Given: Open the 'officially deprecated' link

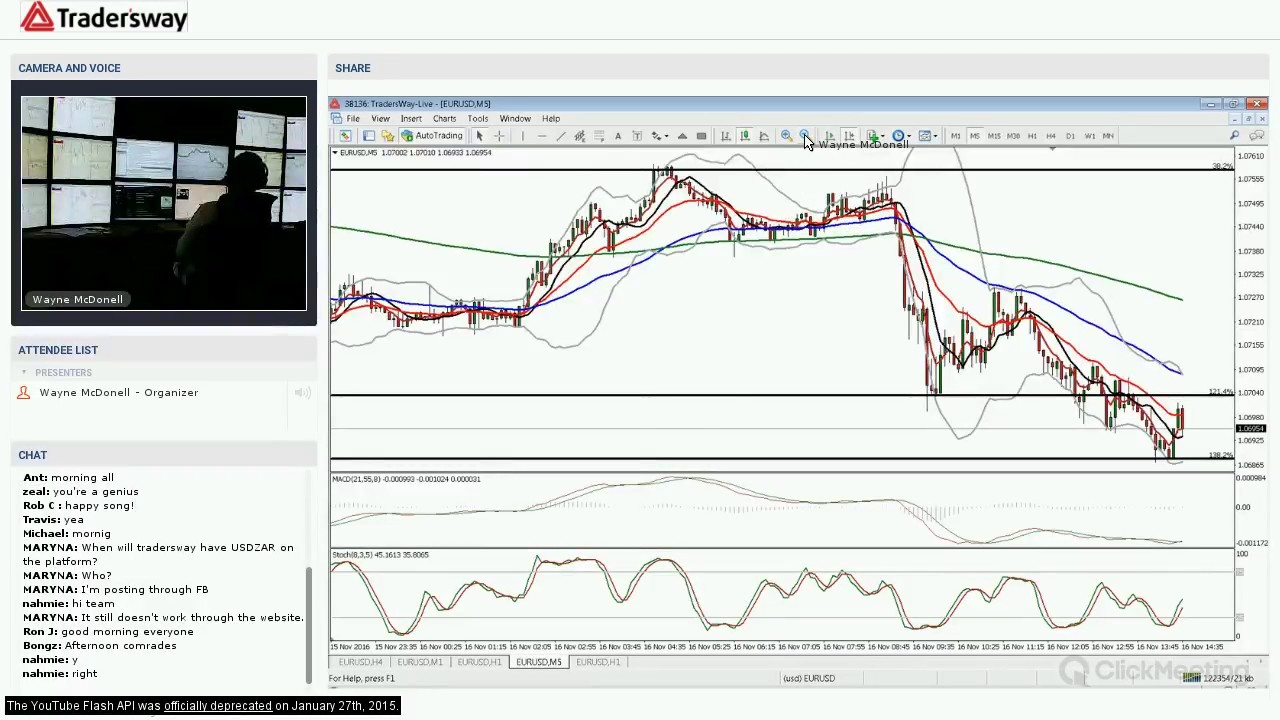Looking at the screenshot, I should coord(218,706).
